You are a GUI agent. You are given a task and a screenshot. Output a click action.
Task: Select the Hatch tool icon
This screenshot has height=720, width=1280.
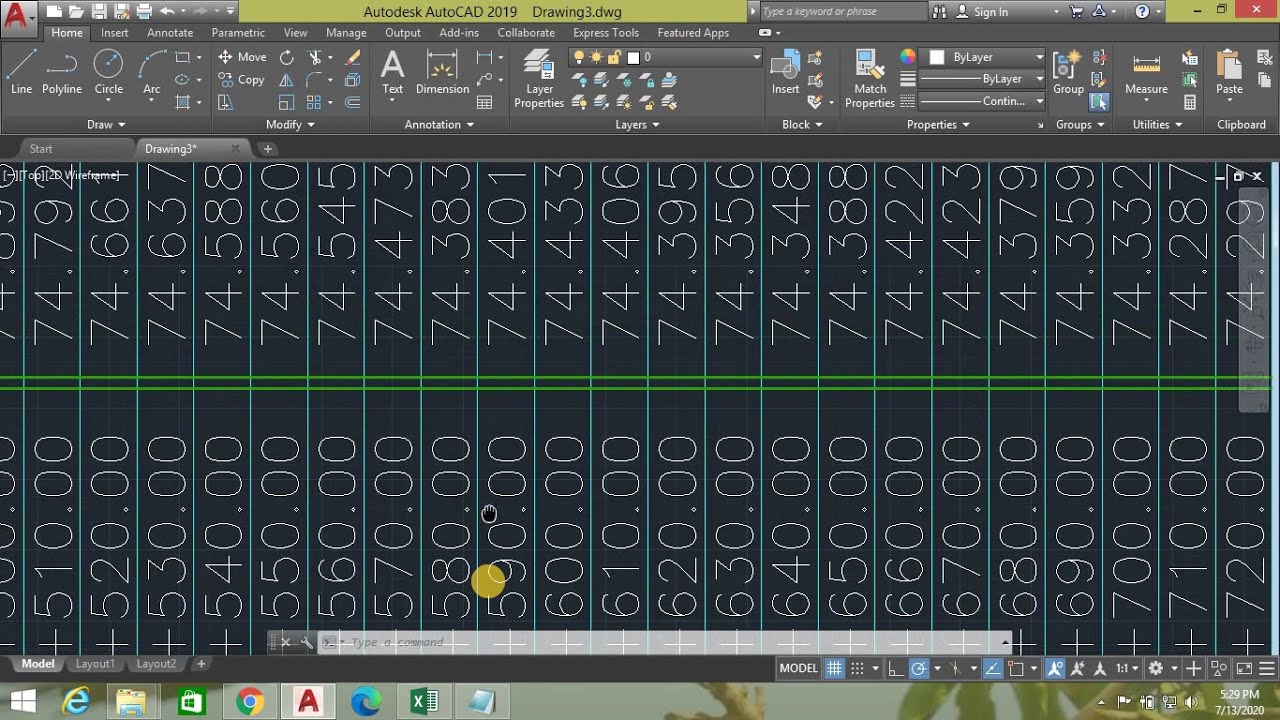[x=183, y=102]
